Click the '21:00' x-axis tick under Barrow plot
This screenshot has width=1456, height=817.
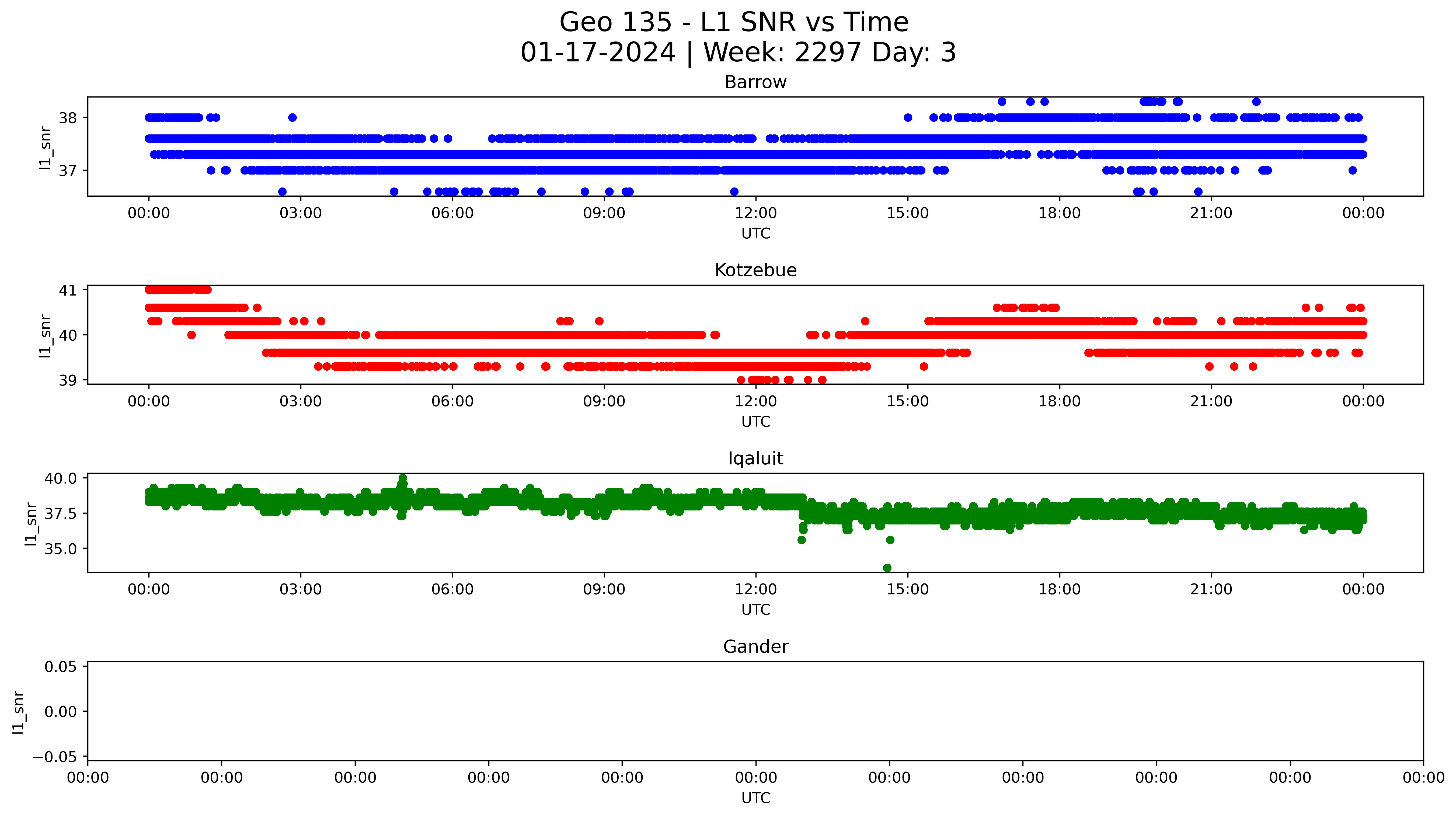(x=1211, y=213)
